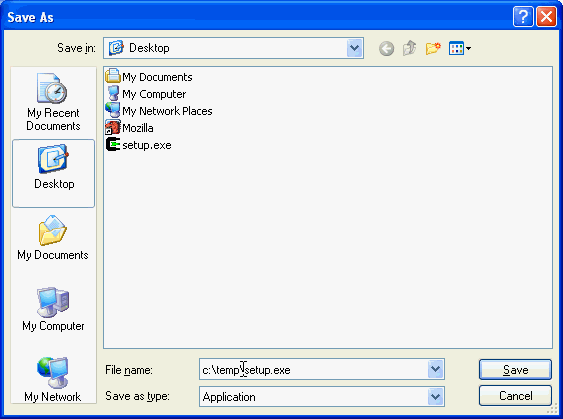This screenshot has width=563, height=419.
Task: Open the View menu icon
Action: coord(460,48)
